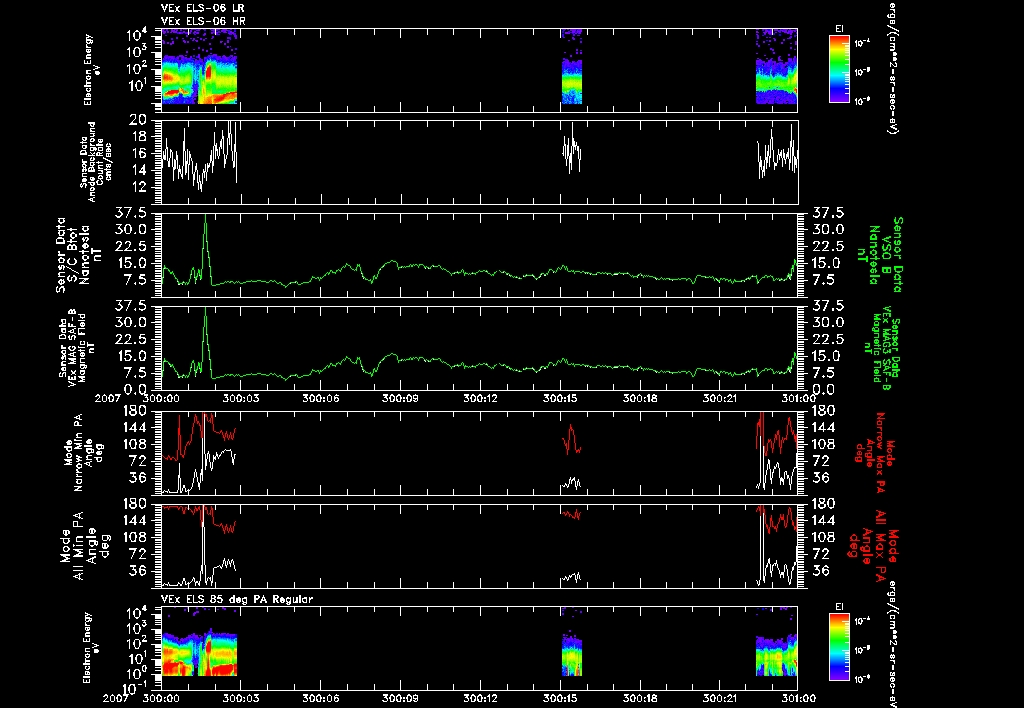Click the last data block of ELS-06 spectrogram before 301:00
This screenshot has height=708, width=1024.
point(776,67)
